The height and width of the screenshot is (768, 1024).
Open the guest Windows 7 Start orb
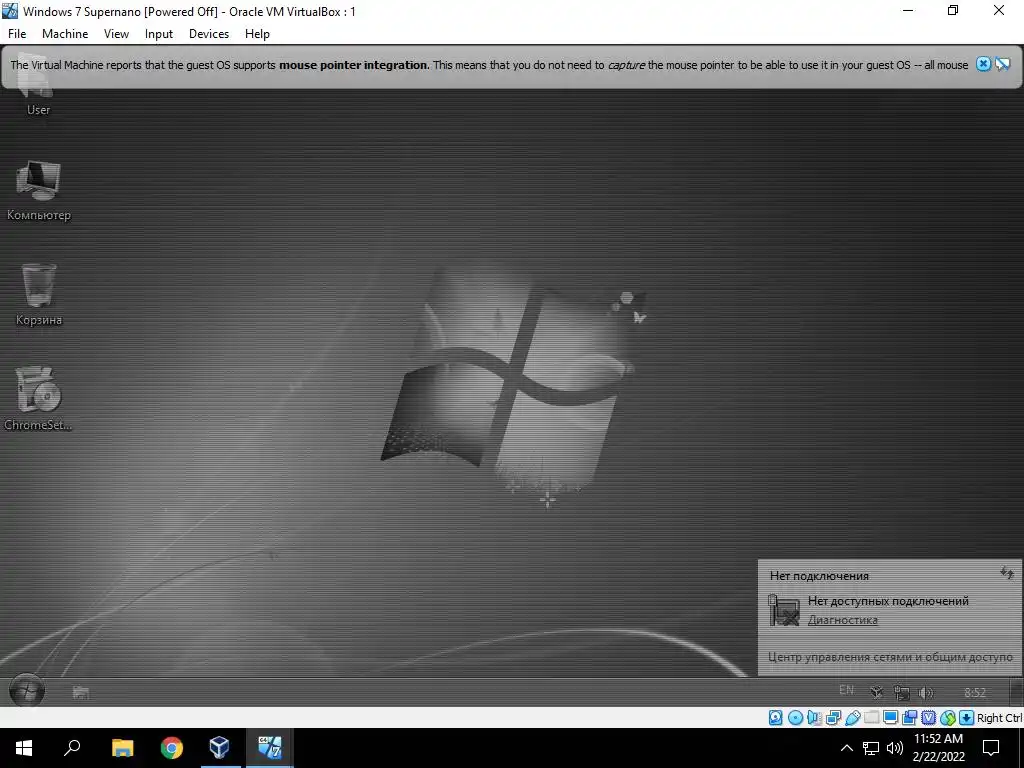pos(27,690)
